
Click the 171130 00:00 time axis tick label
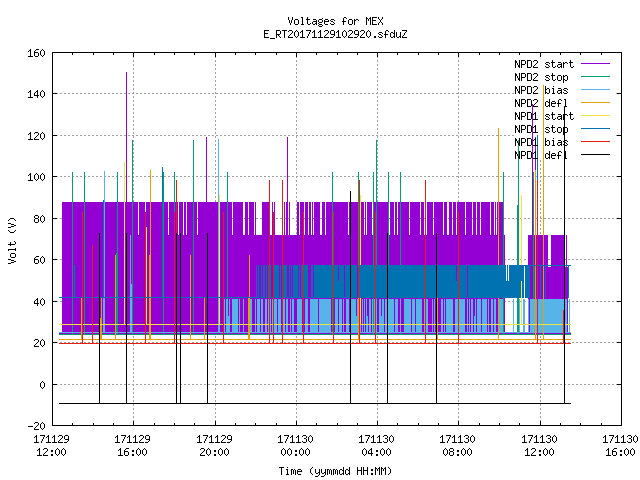pyautogui.click(x=295, y=446)
